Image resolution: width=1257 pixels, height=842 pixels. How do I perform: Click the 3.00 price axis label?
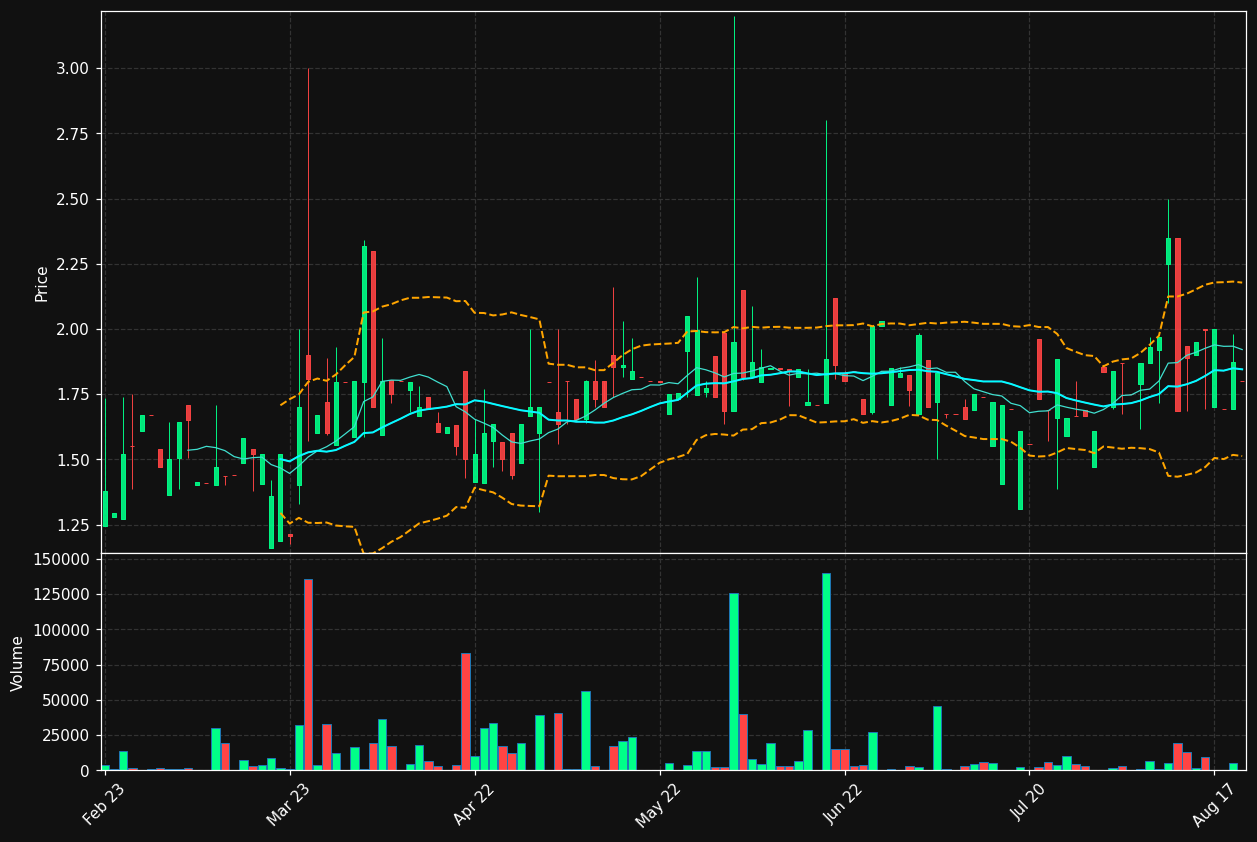[72, 68]
